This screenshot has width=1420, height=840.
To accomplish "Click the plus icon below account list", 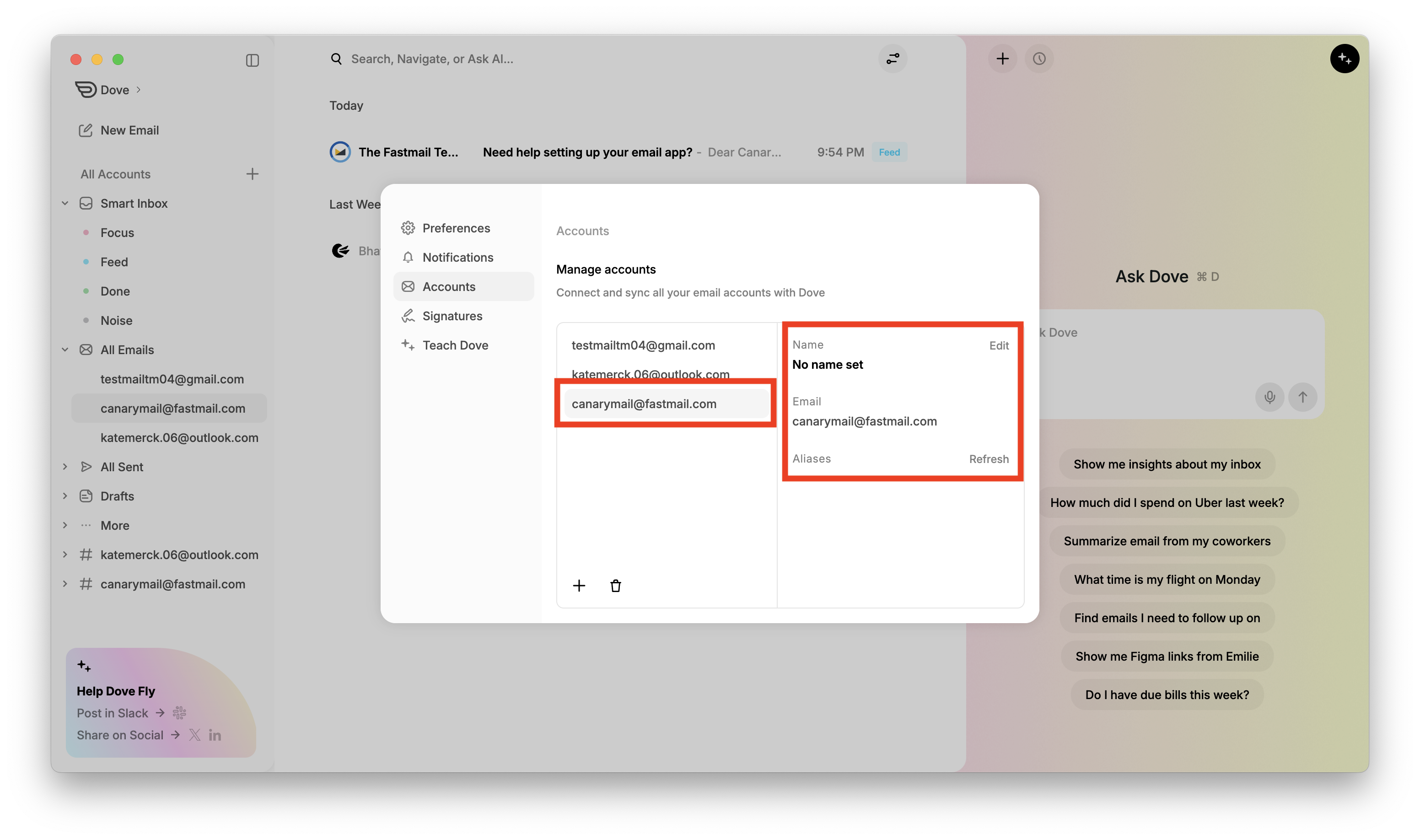I will click(x=578, y=586).
